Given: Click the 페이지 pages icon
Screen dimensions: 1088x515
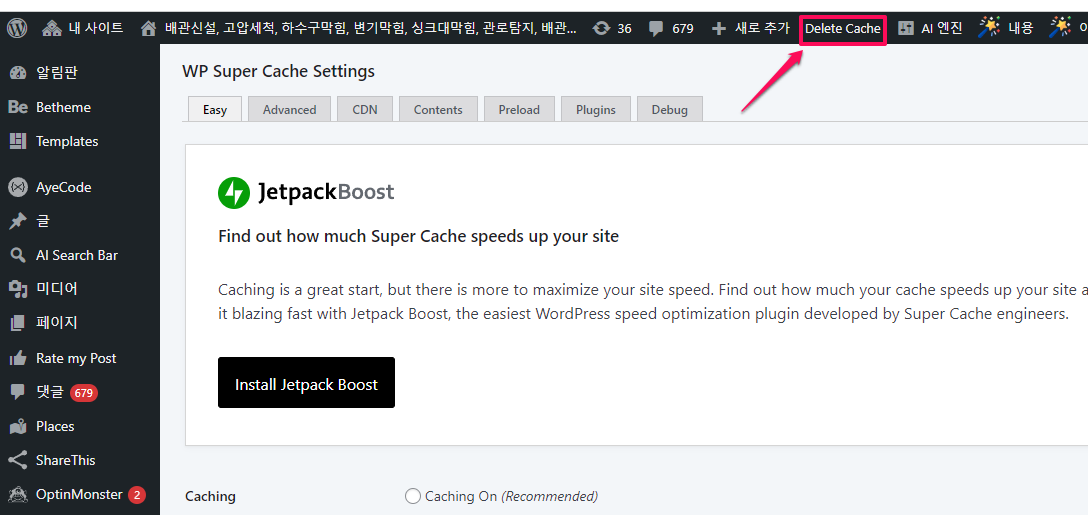Looking at the screenshot, I should 18,323.
